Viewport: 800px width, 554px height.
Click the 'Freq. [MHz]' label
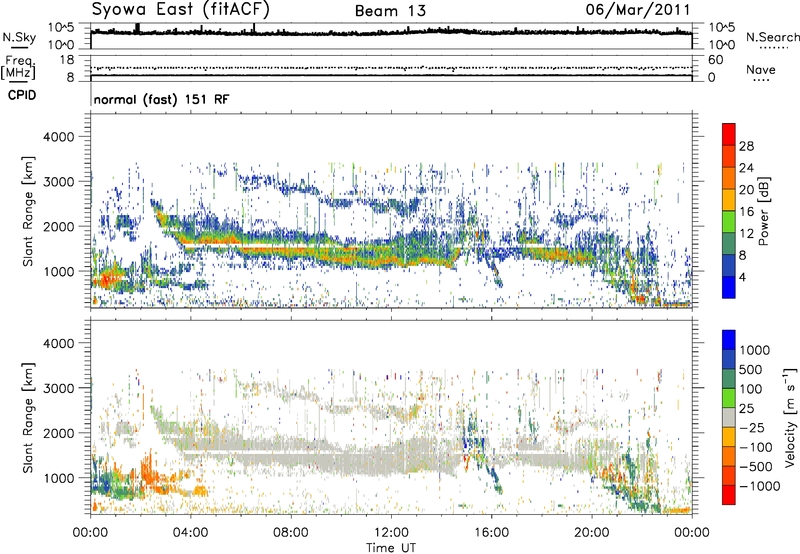(18, 67)
